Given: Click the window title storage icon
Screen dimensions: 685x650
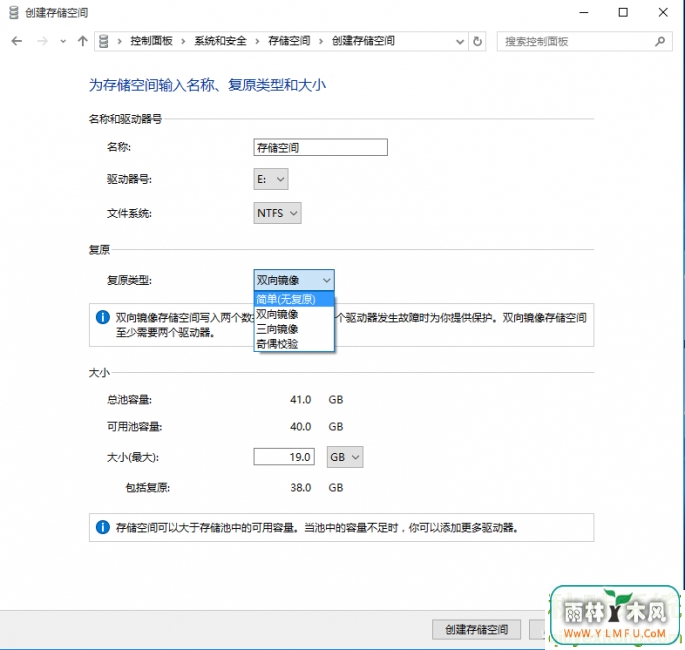Looking at the screenshot, I should [14, 13].
